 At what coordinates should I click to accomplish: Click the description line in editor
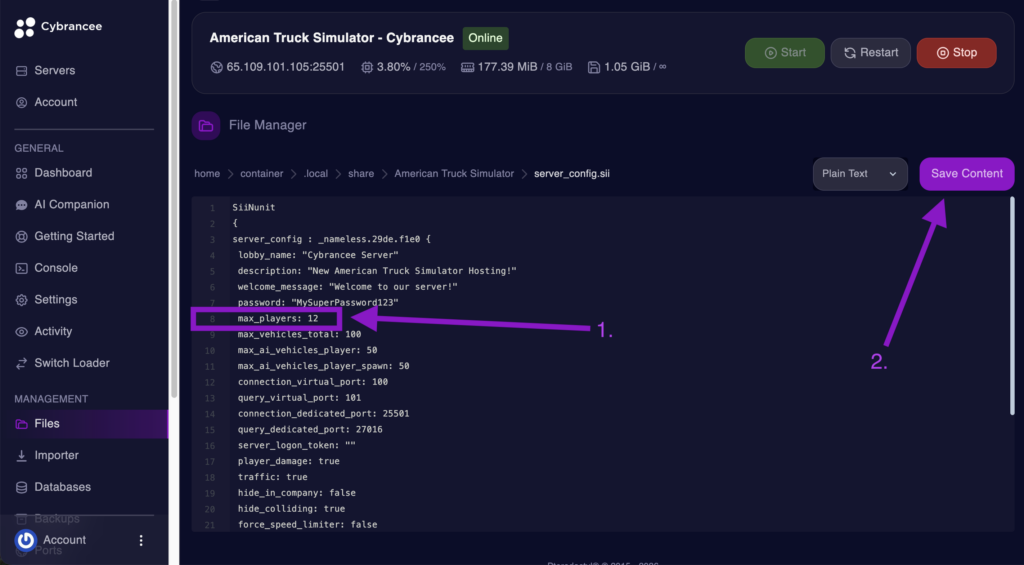pos(377,271)
